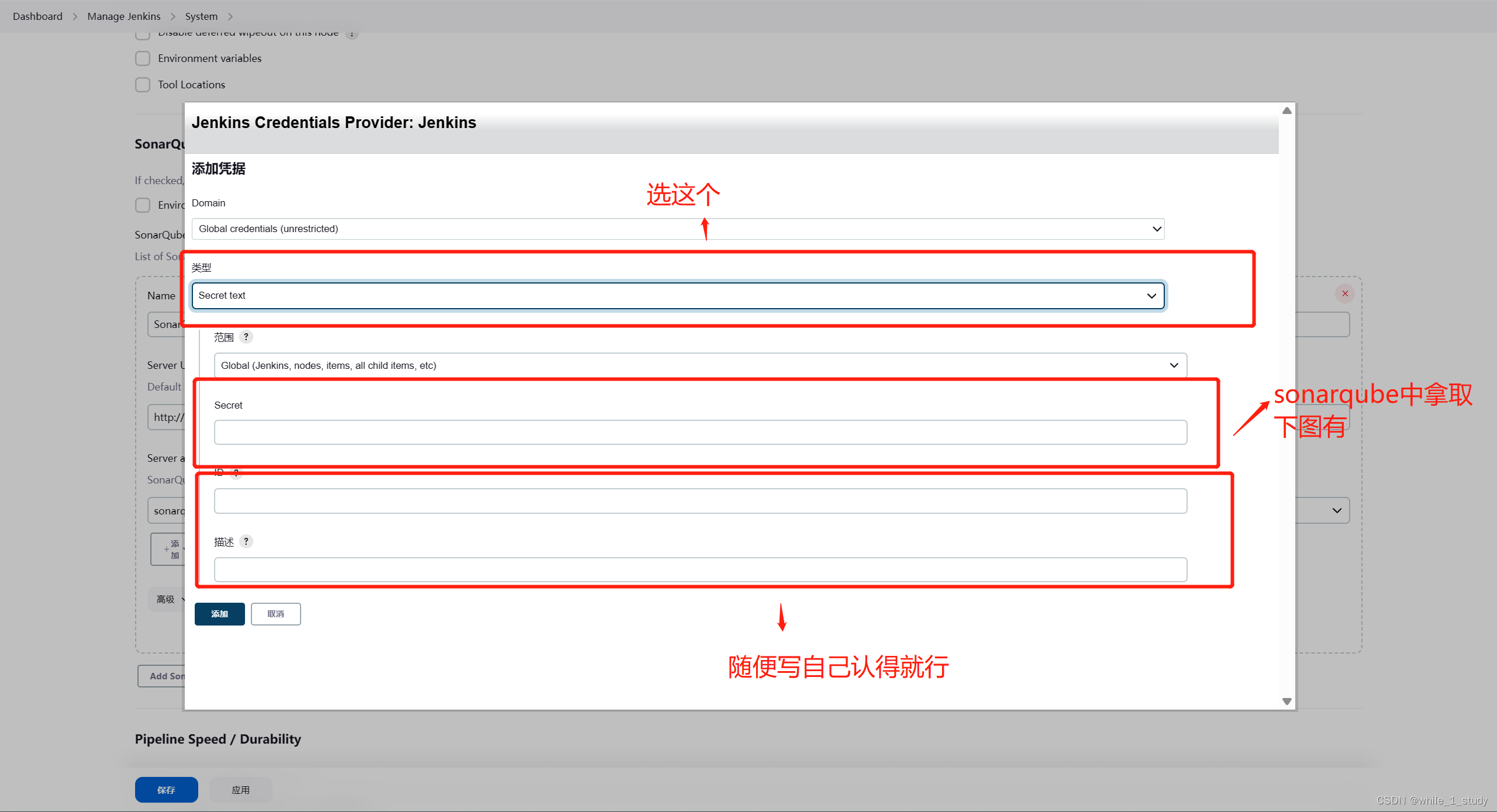This screenshot has height=812, width=1497.
Task: Click the 取消 cancel button
Action: point(275,614)
